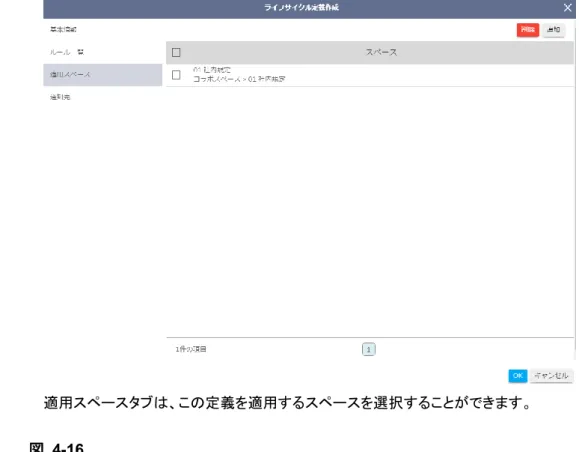The height and width of the screenshot is (452, 579).
Task: Click the dialog title ライフサイクル定義作成
Action: (301, 8)
